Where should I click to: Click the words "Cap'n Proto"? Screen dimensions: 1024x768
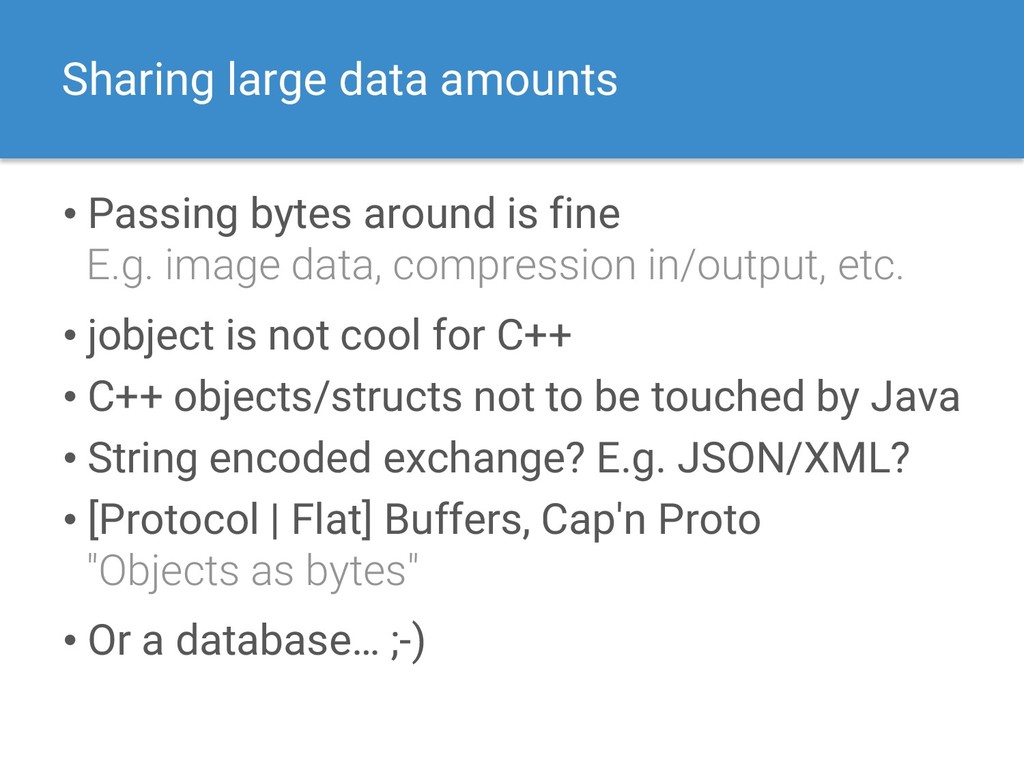click(x=651, y=520)
